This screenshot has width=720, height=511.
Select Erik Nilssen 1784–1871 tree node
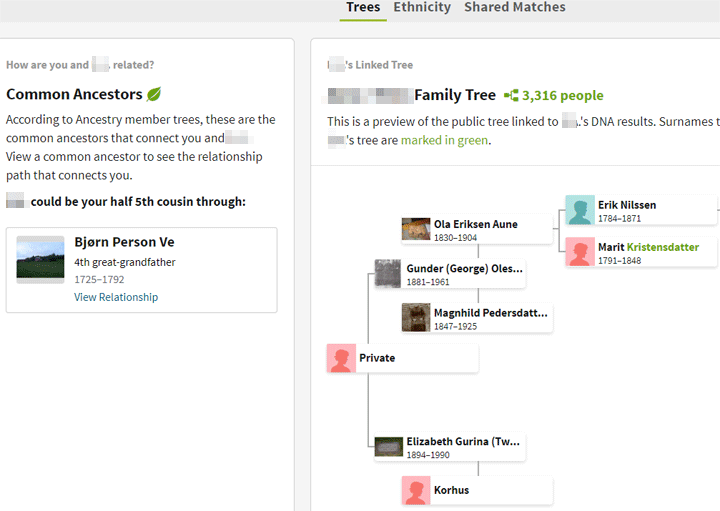[641, 210]
